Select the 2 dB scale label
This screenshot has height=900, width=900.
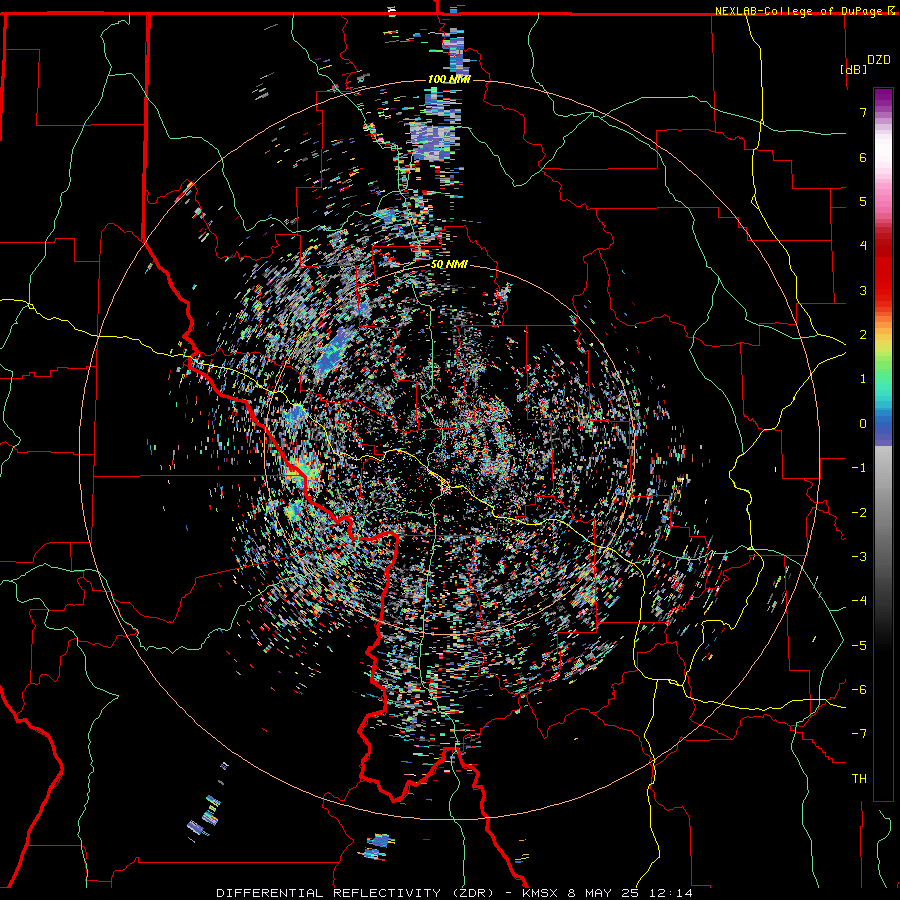tap(863, 335)
